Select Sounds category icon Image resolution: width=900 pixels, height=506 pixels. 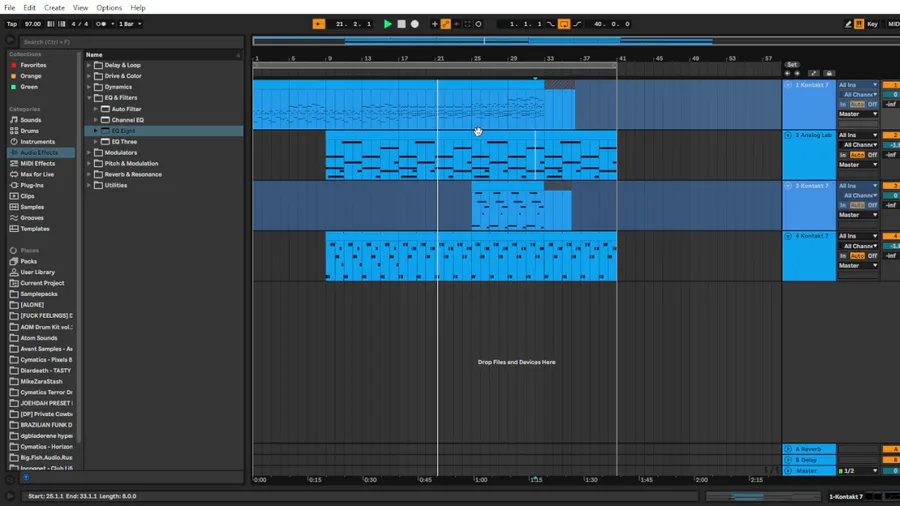point(14,120)
